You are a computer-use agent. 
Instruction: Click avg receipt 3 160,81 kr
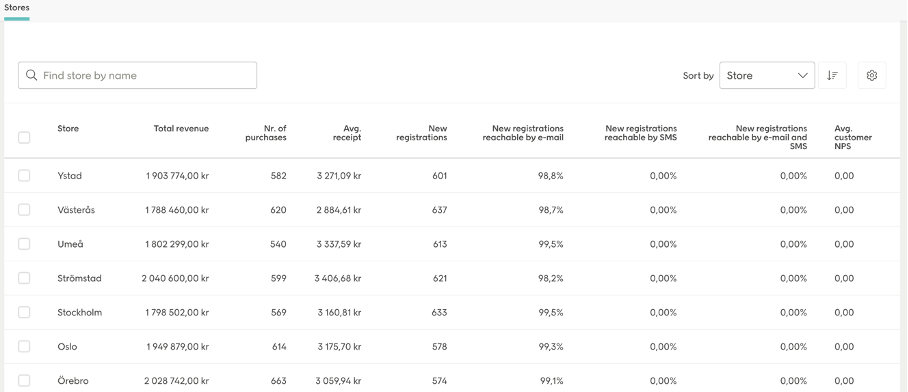click(339, 312)
